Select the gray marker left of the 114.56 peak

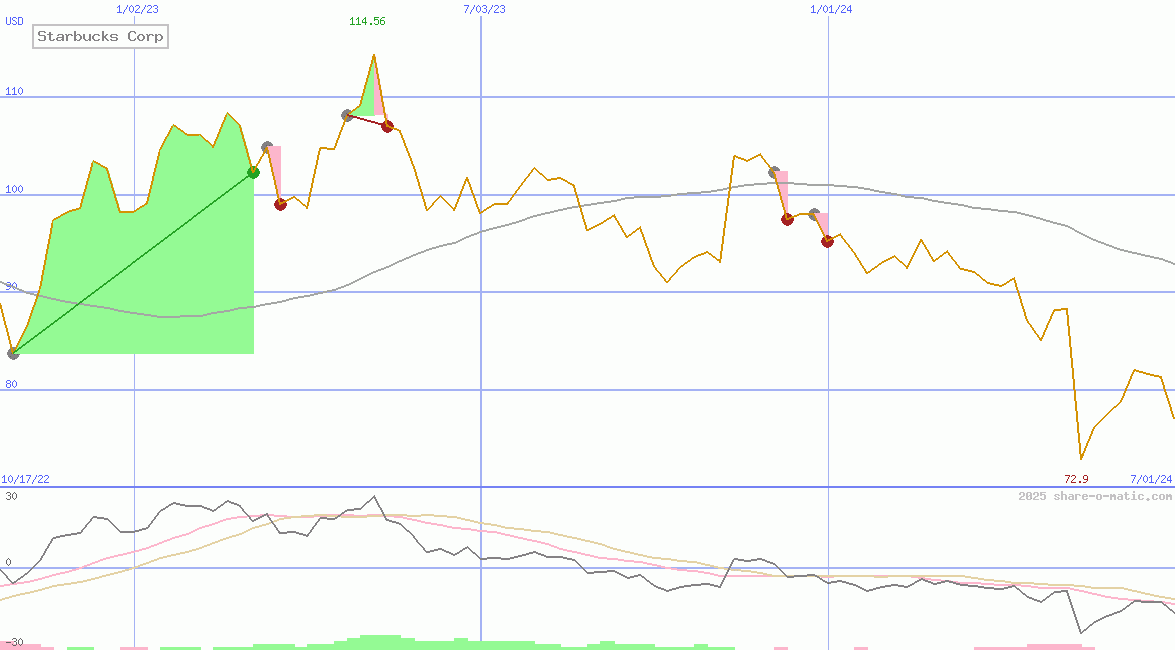click(347, 115)
